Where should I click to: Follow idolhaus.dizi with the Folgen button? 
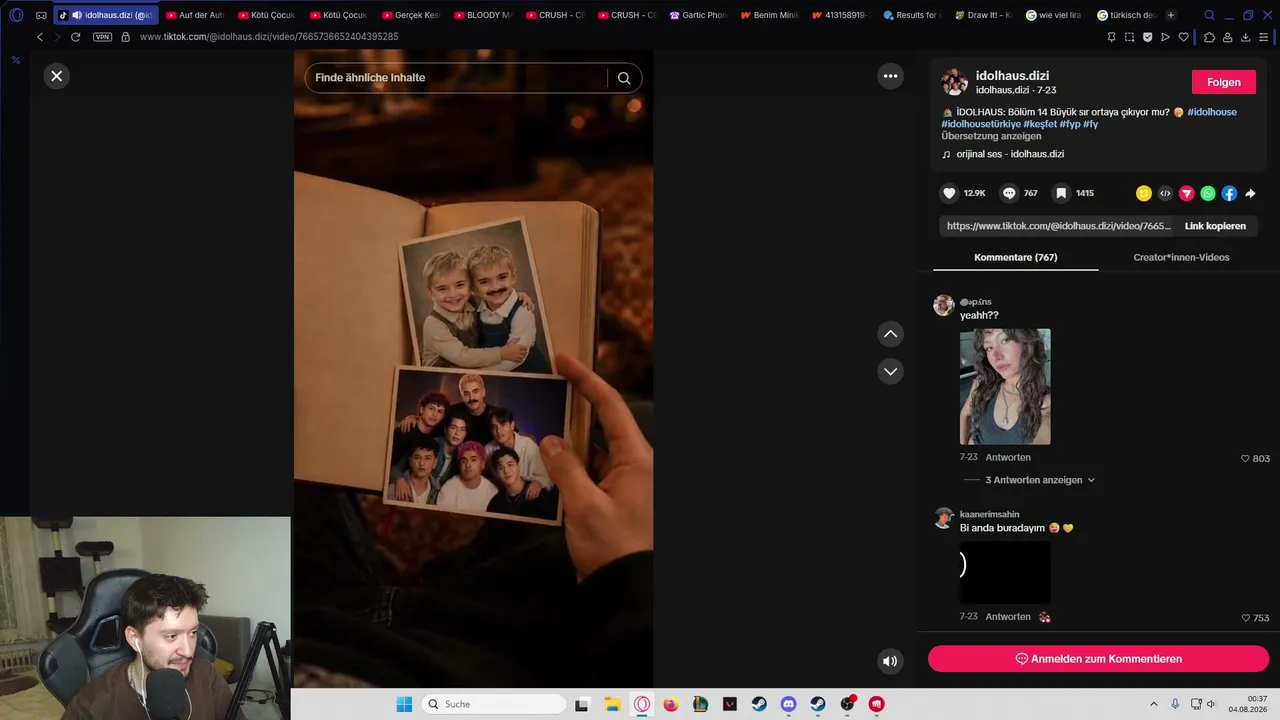1223,82
